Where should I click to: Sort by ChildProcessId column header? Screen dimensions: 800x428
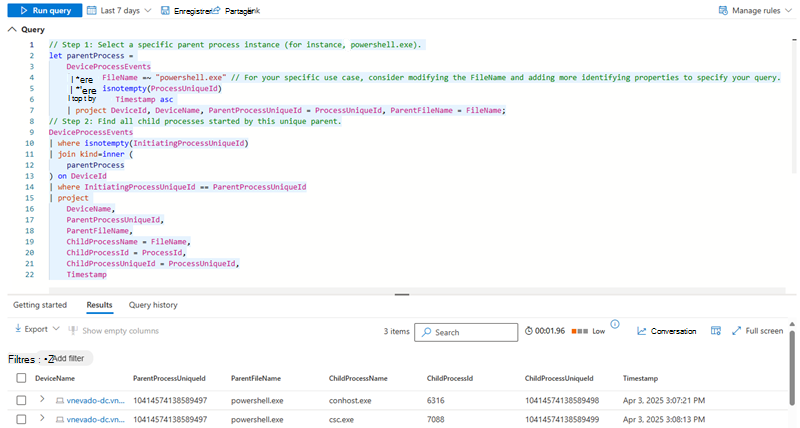point(450,379)
